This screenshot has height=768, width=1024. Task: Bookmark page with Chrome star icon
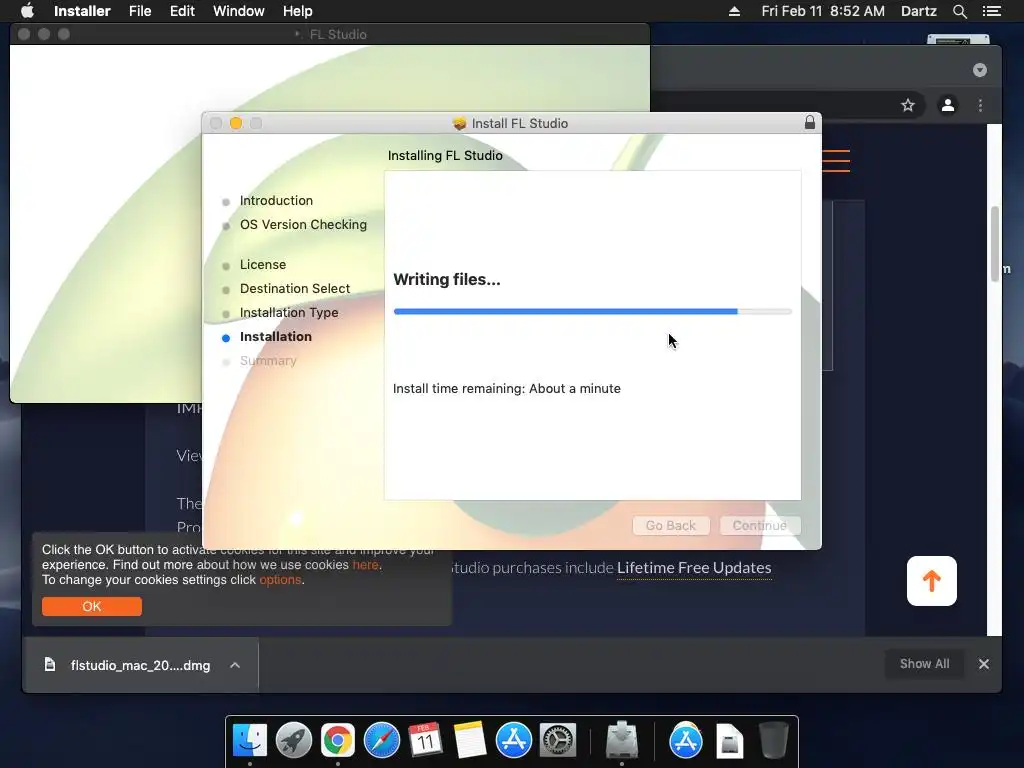click(908, 105)
